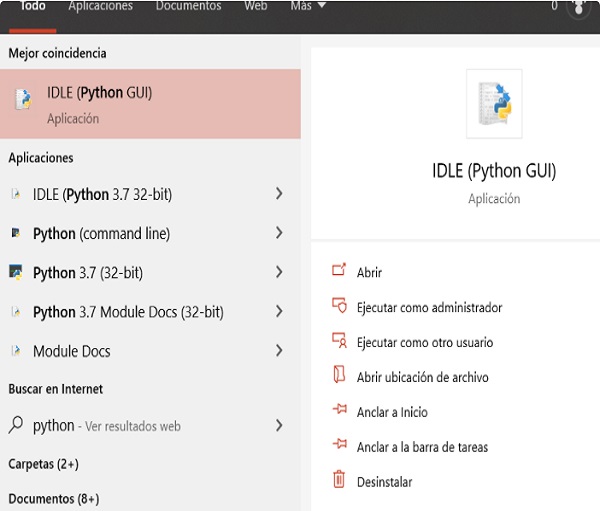Switch to the Documentos tab
Viewport: 600px width, 511px height.
tap(188, 6)
